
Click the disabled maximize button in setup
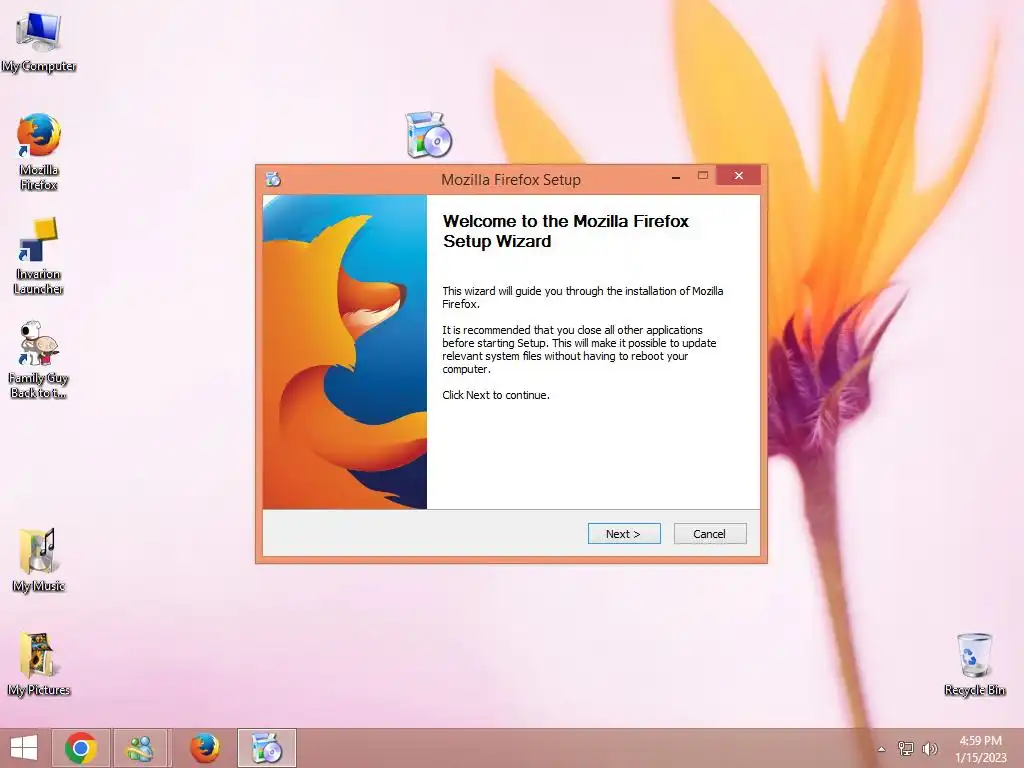(x=703, y=176)
